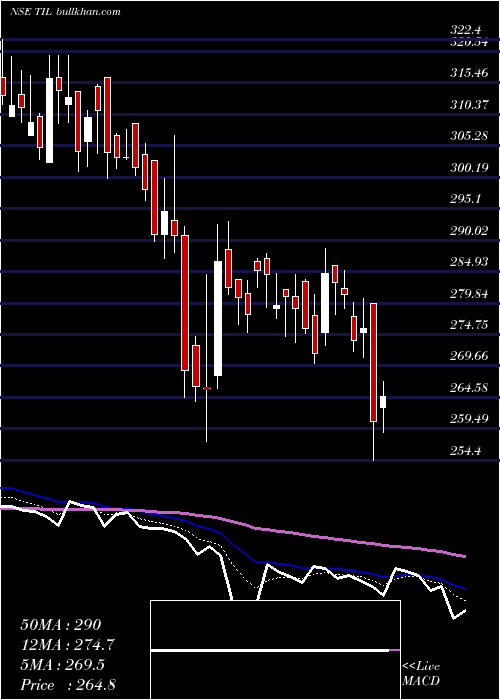Click the last white candlestick near 264

(383, 402)
